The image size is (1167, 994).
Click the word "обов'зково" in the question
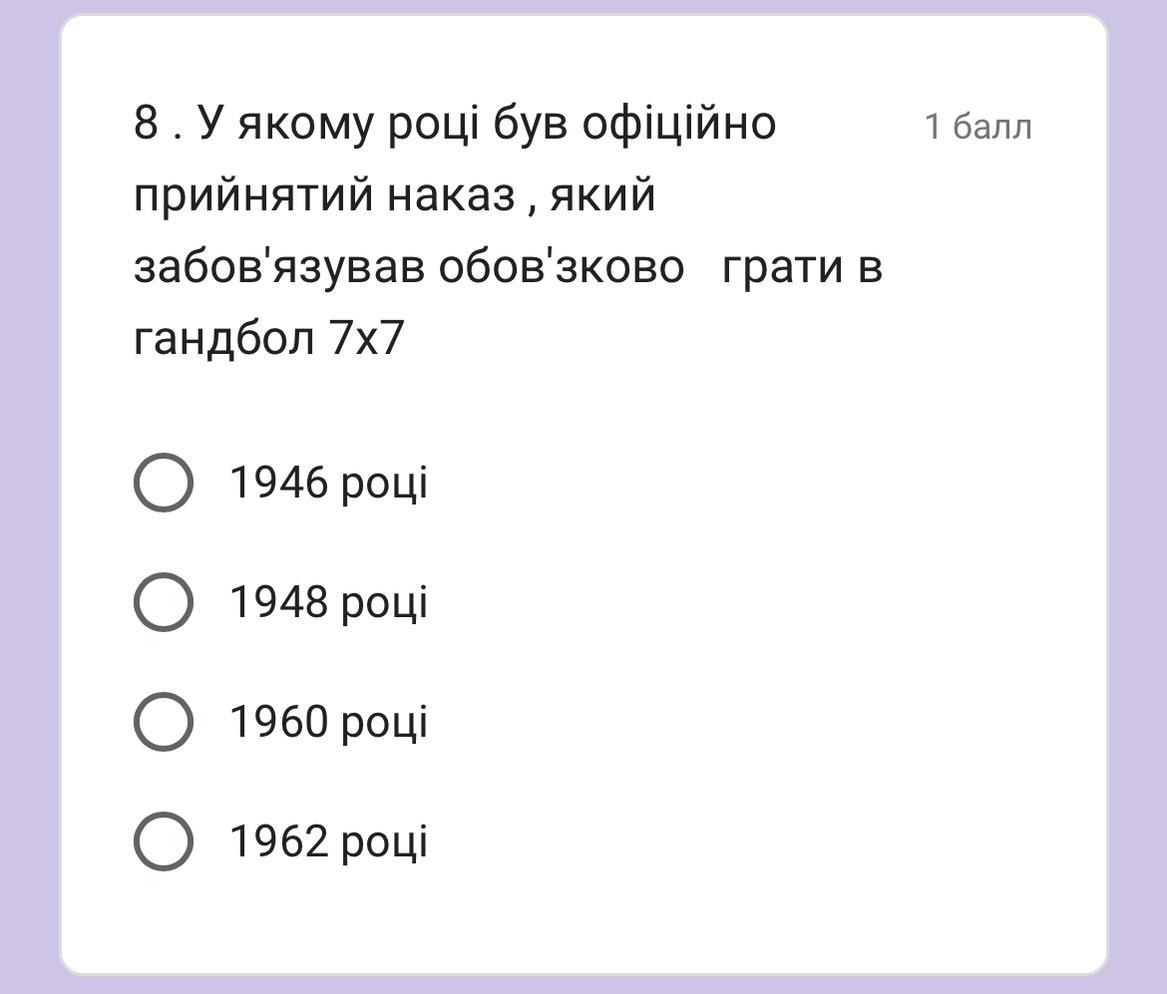pos(562,266)
